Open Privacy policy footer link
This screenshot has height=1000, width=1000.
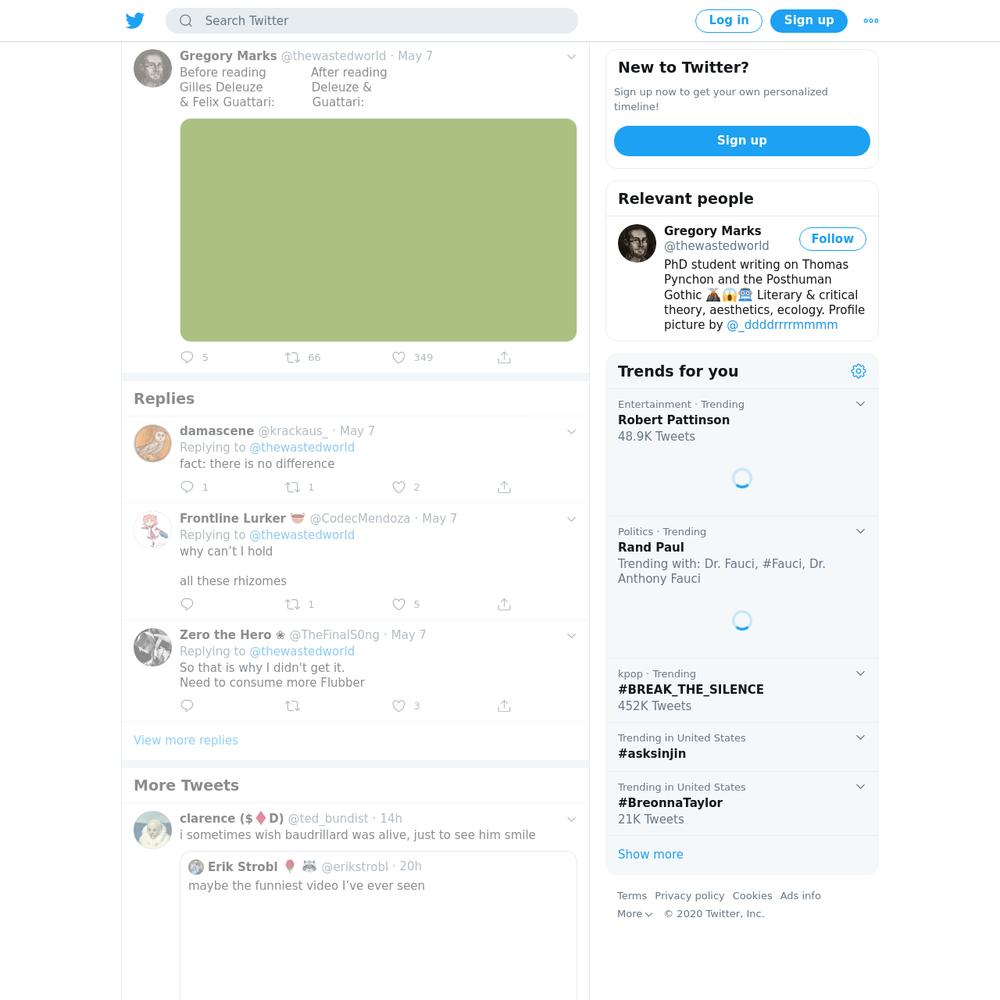(689, 895)
